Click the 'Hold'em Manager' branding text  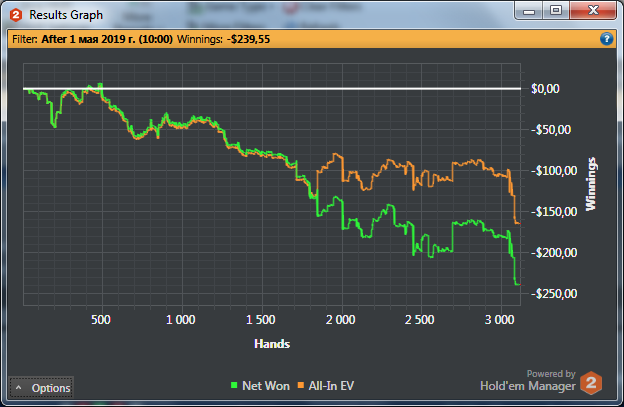pos(528,386)
